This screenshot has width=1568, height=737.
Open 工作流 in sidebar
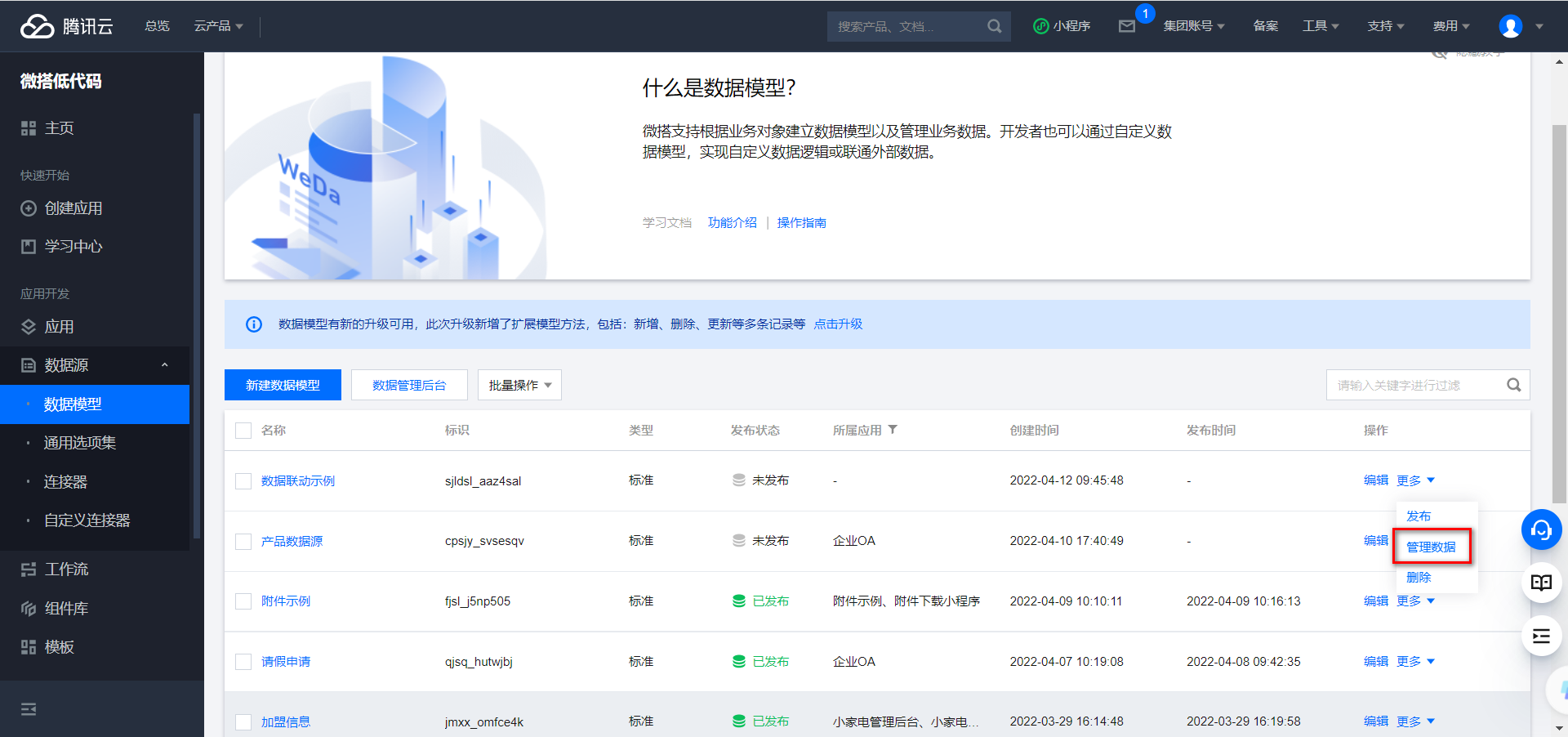pos(55,569)
